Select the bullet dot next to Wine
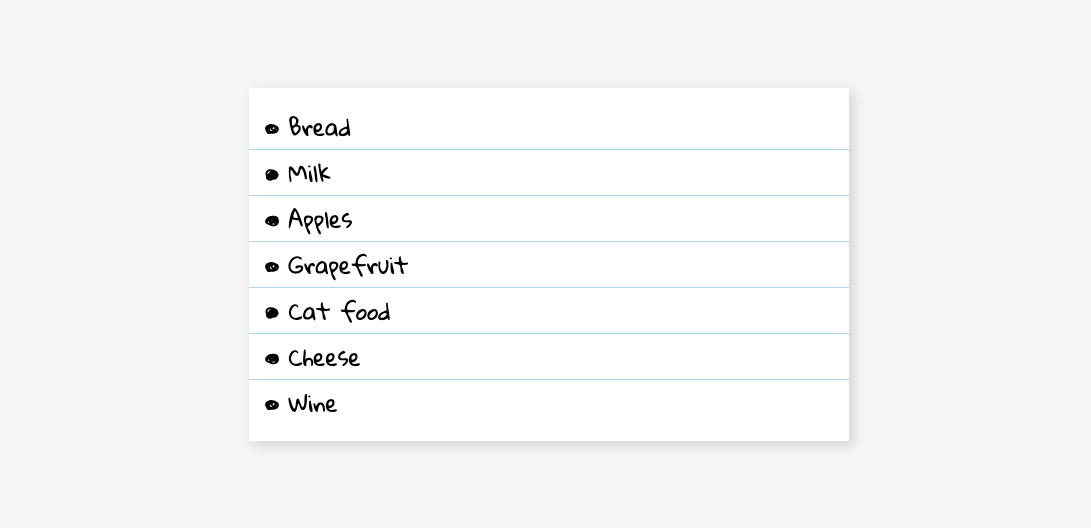1091x528 pixels. coord(272,405)
